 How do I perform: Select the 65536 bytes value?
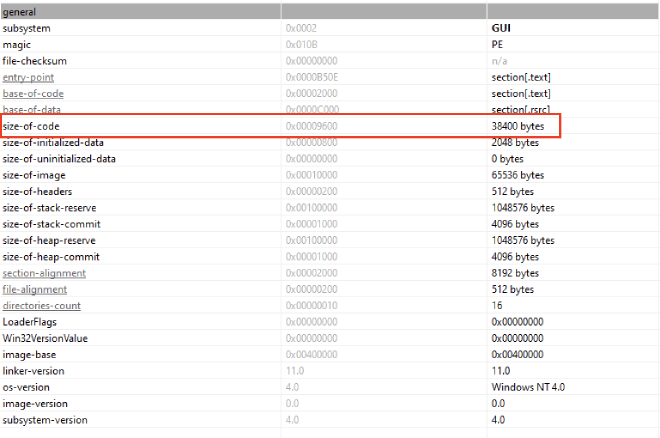[516, 175]
